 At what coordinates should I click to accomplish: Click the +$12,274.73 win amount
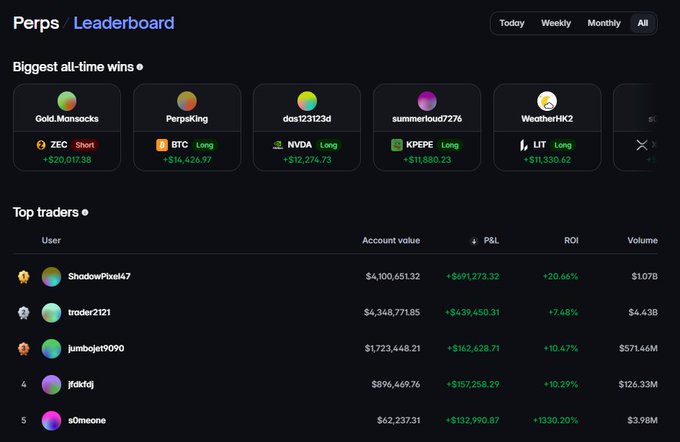coord(307,160)
